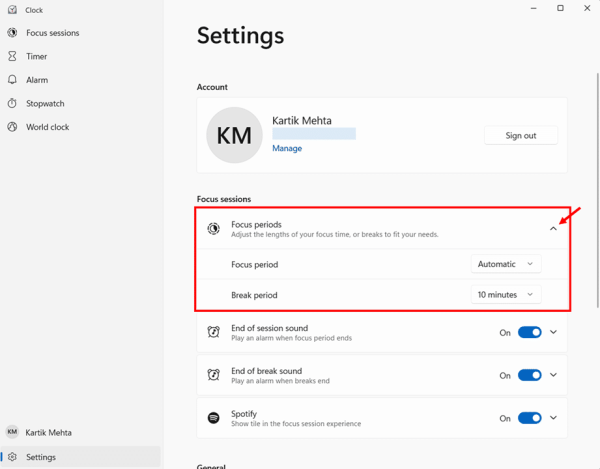
Task: Click the vertical scrollbar on the right
Action: click(x=598, y=190)
